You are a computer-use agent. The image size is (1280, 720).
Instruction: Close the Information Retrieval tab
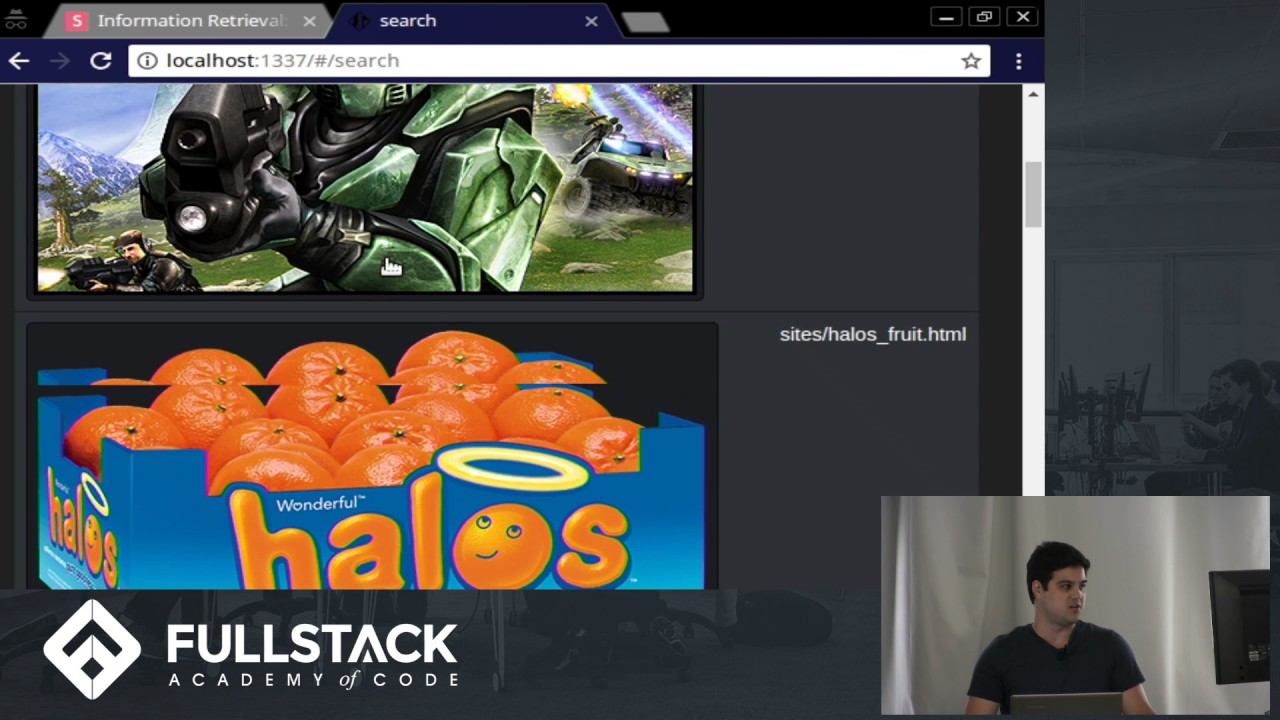click(309, 21)
